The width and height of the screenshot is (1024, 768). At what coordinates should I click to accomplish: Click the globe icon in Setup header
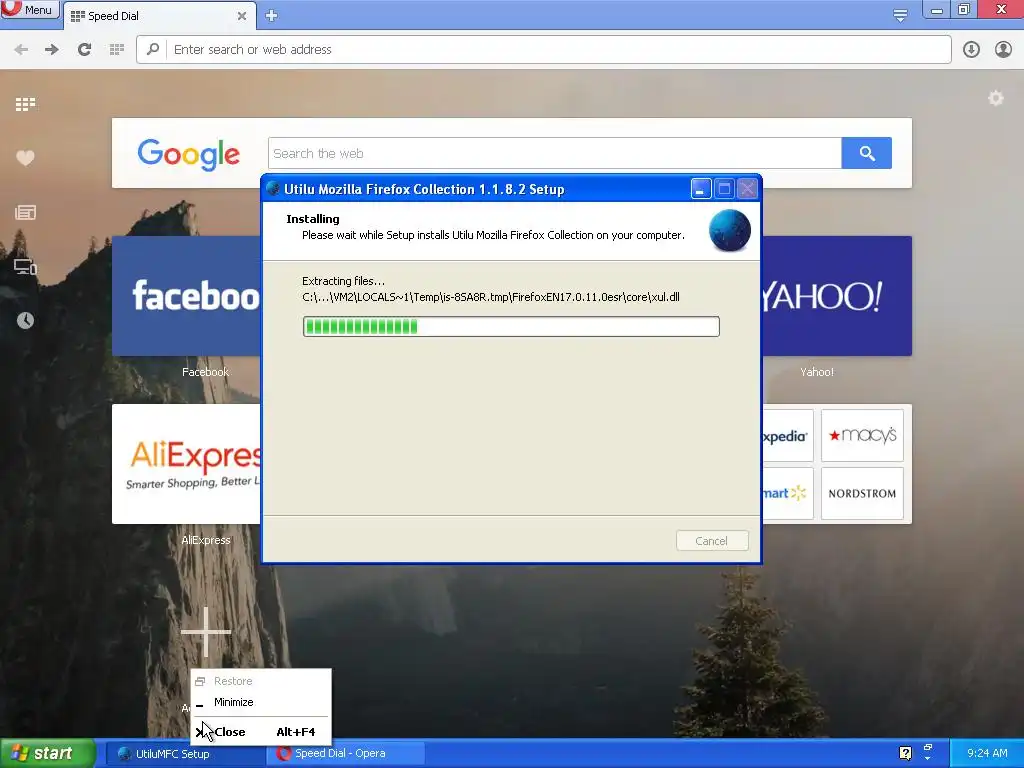point(729,231)
